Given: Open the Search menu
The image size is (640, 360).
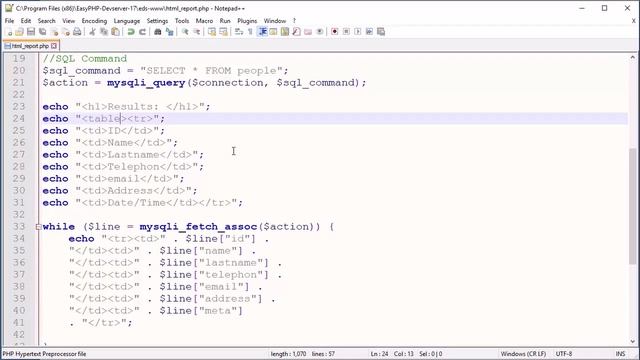Looking at the screenshot, I should pos(47,21).
